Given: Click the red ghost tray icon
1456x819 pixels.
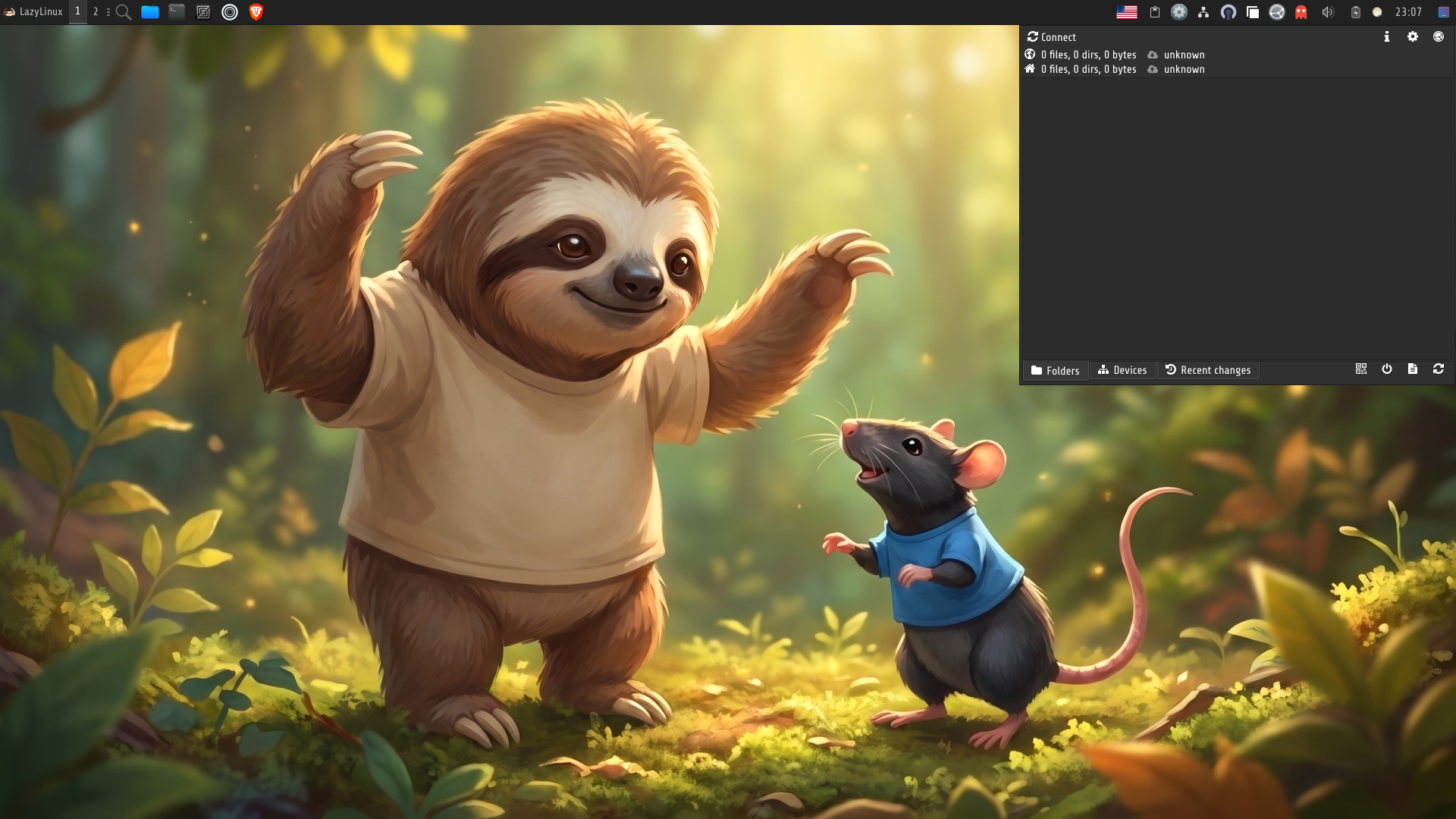Looking at the screenshot, I should coord(1301,12).
